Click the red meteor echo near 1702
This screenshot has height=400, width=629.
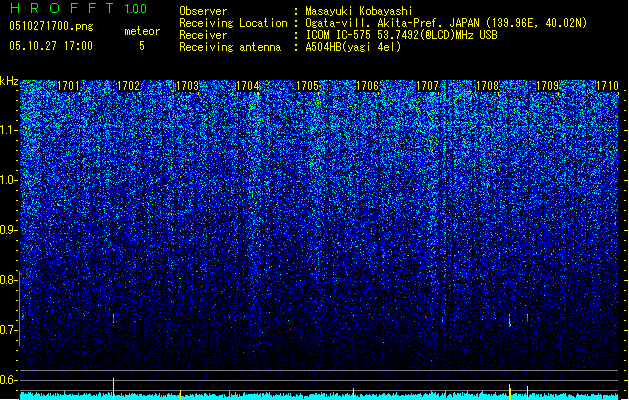click(x=114, y=319)
